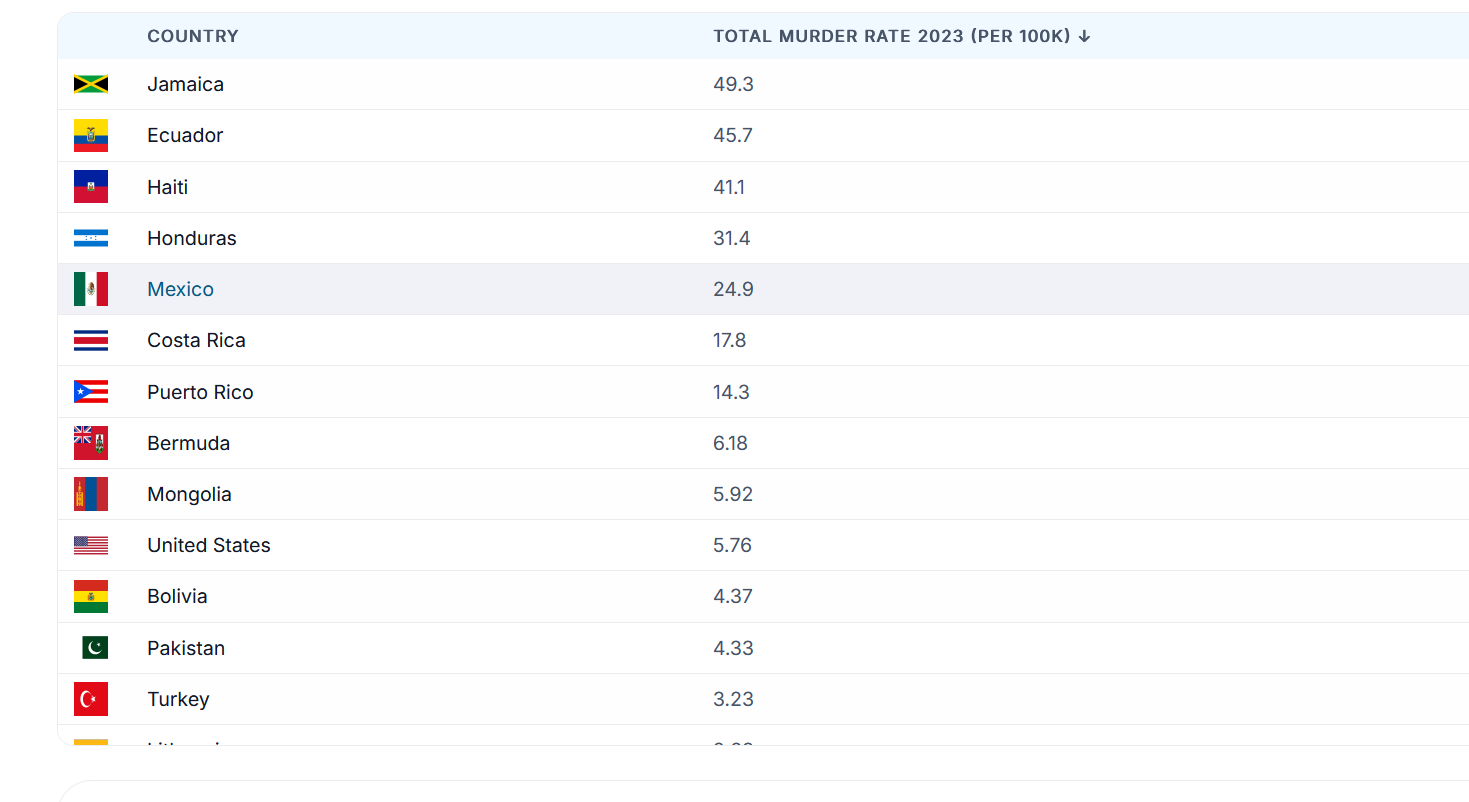Select the Honduras country name
This screenshot has height=802, width=1469.
click(192, 238)
